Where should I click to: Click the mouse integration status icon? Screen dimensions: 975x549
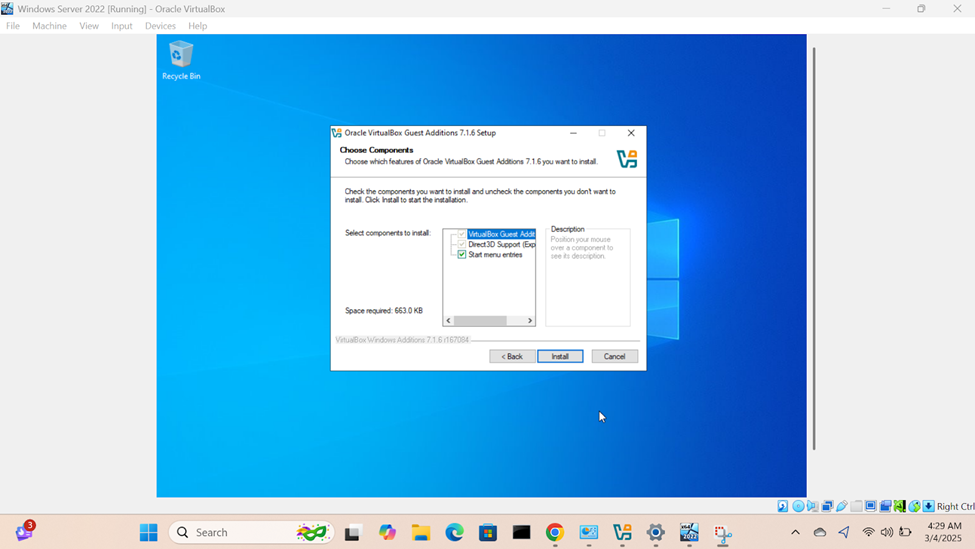tap(914, 506)
